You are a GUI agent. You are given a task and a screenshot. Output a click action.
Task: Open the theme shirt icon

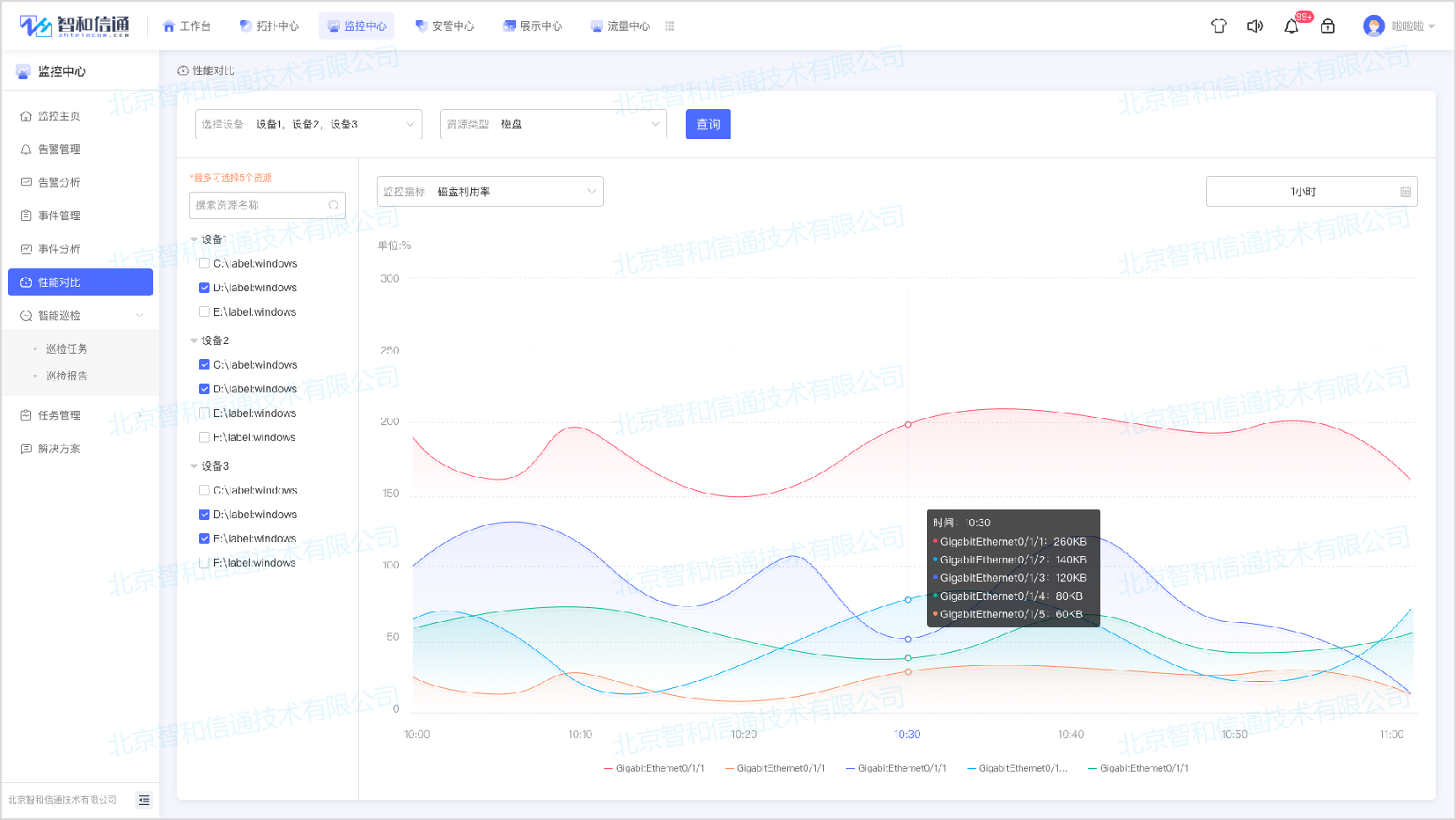coord(1218,26)
